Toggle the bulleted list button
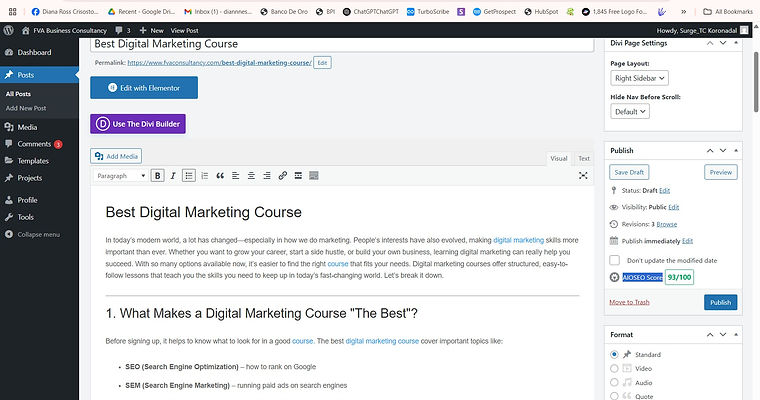 click(x=189, y=176)
